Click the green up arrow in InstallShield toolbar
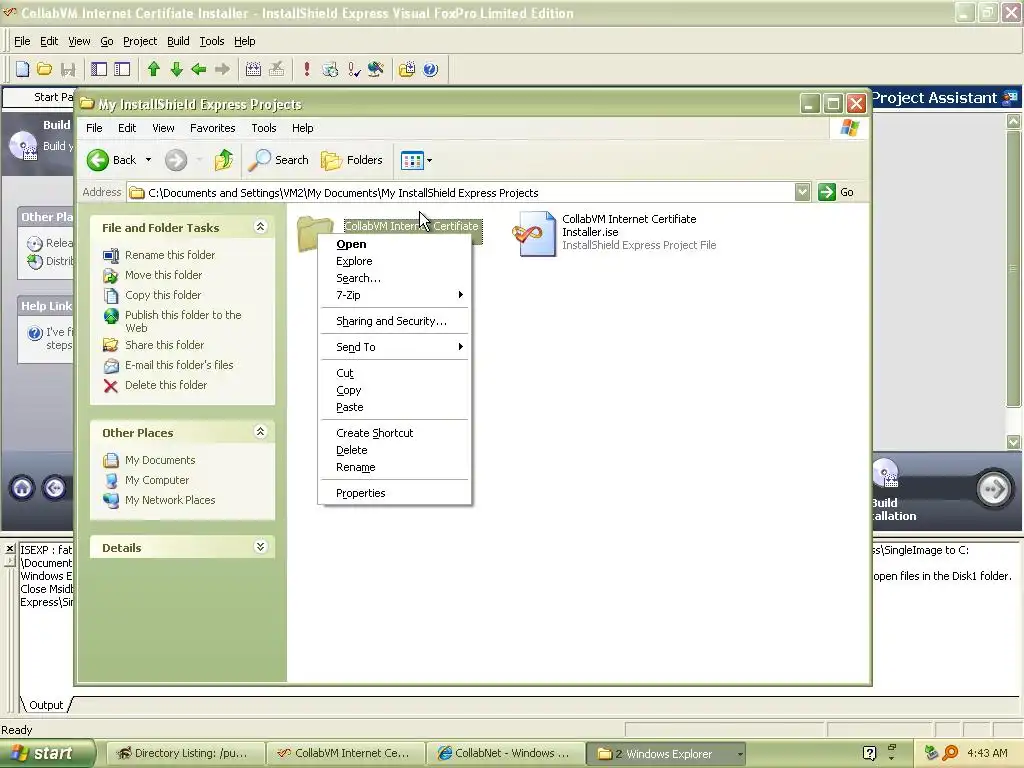 [153, 69]
